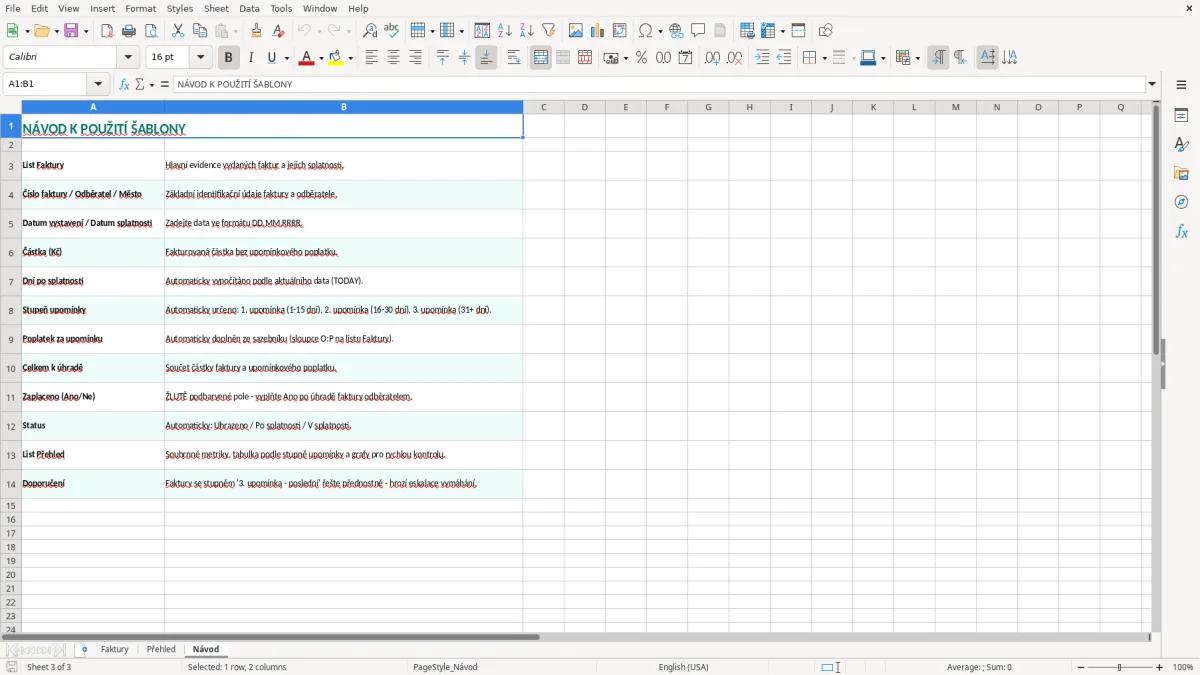Click the Export as PDF icon
This screenshot has width=1200, height=675.
click(x=107, y=31)
